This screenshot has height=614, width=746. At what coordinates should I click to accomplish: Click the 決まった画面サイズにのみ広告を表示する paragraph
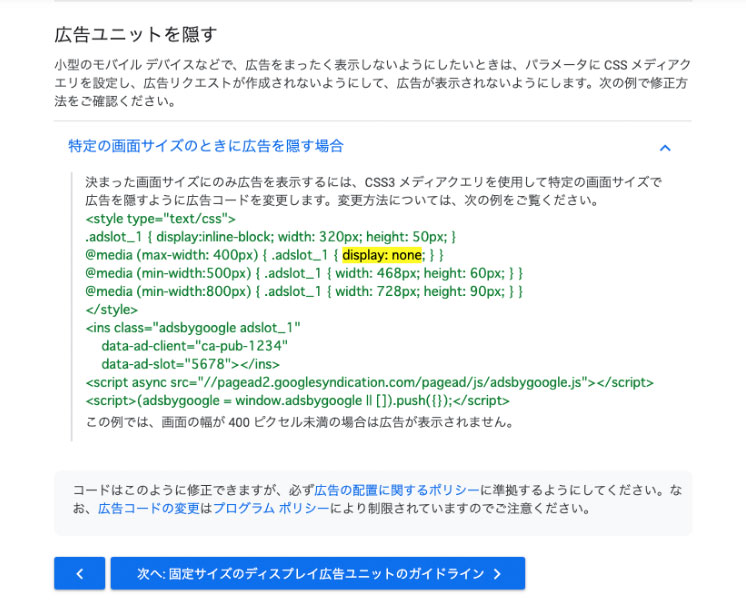[373, 191]
